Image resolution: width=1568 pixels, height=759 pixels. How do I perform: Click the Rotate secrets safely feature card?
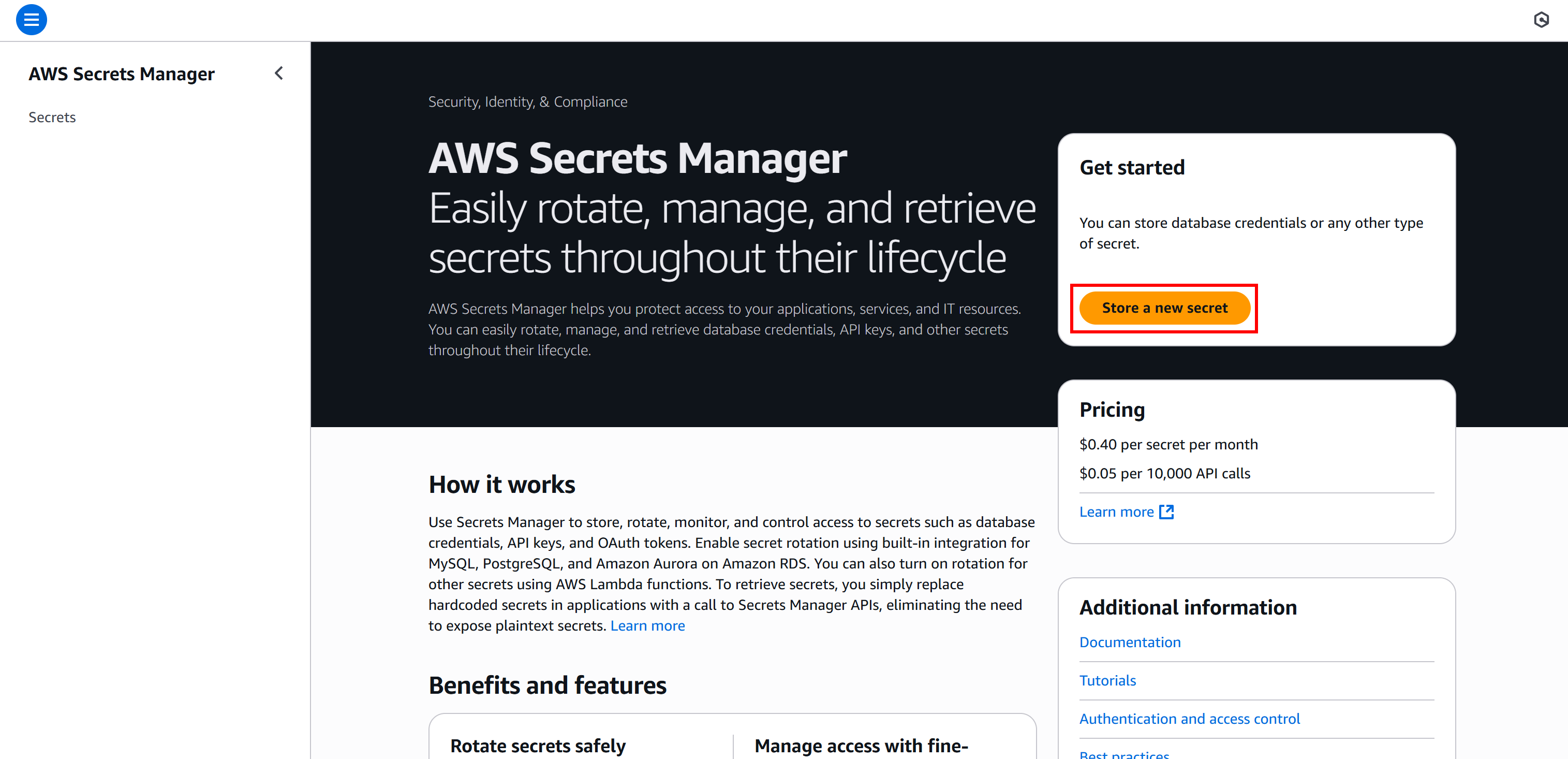(x=538, y=745)
